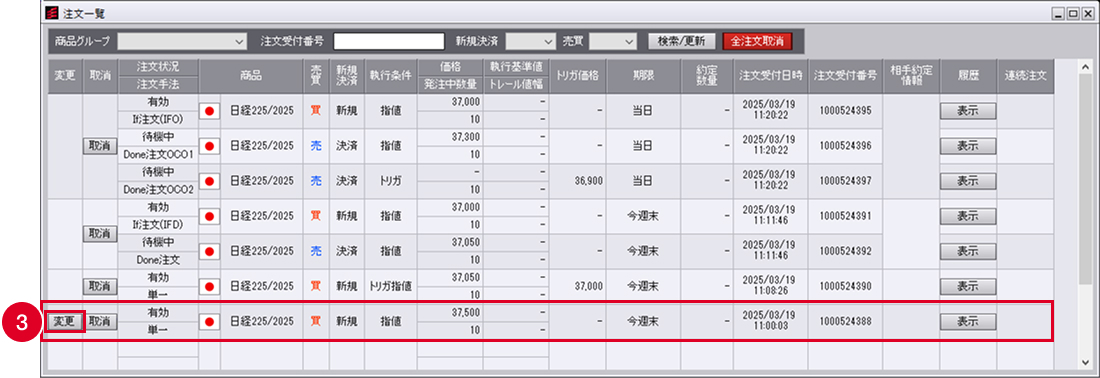The width and height of the screenshot is (1100, 378).
Task: Click the 2025/03/19 11:08:26 timestamp
Action: tap(771, 286)
